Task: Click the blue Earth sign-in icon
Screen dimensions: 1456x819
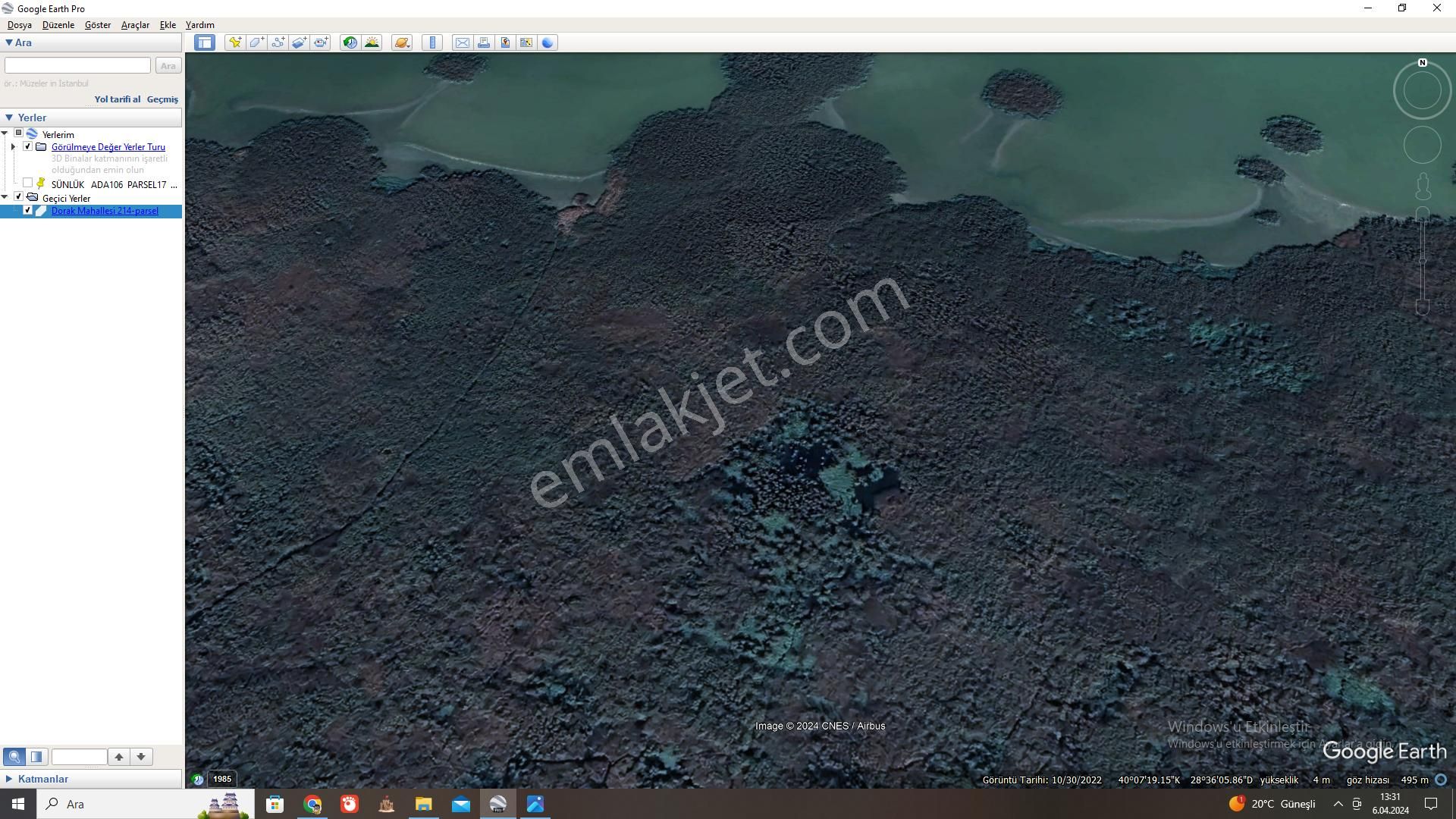Action: coord(548,42)
